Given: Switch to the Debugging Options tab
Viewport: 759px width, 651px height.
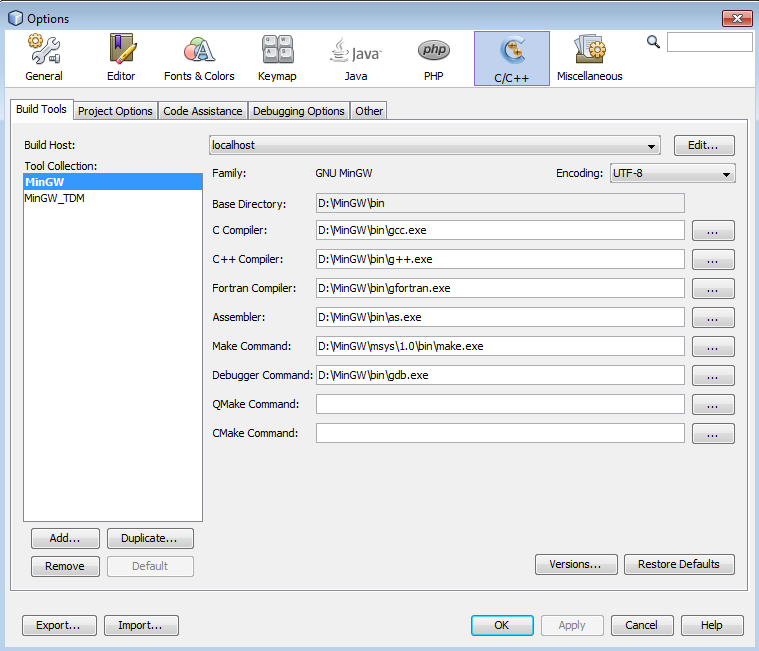Looking at the screenshot, I should 299,111.
